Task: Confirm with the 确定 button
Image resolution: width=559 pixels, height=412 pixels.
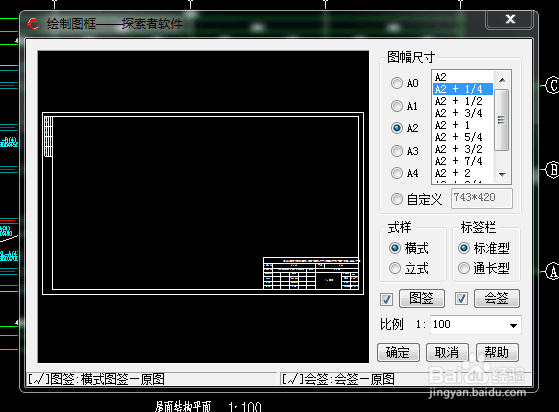Action: [x=398, y=352]
